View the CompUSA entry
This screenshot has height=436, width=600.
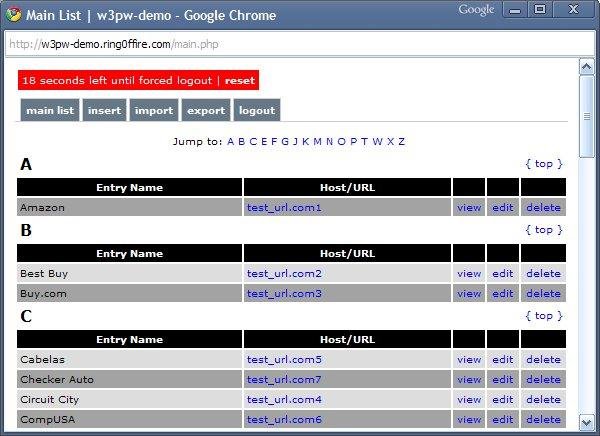[x=469, y=420]
